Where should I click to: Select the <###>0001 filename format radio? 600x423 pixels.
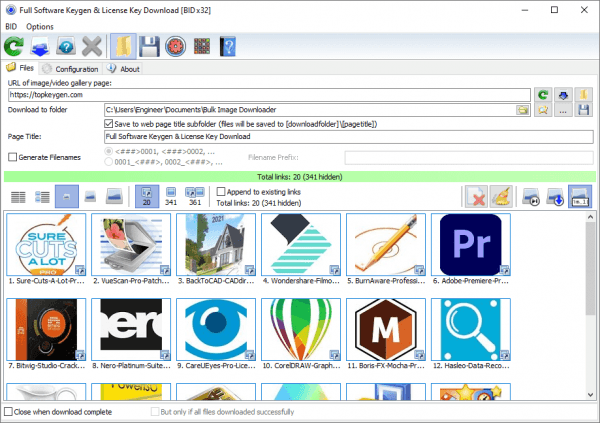(109, 152)
